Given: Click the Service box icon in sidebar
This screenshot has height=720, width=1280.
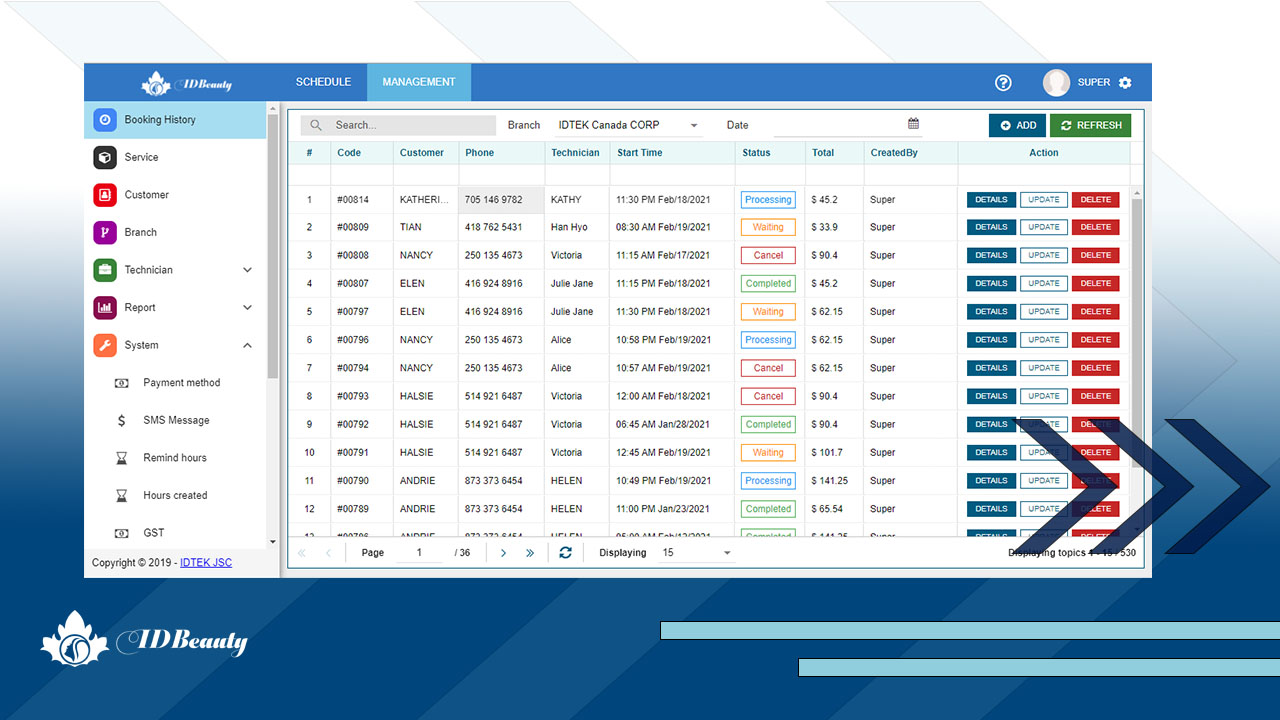Looking at the screenshot, I should (105, 157).
